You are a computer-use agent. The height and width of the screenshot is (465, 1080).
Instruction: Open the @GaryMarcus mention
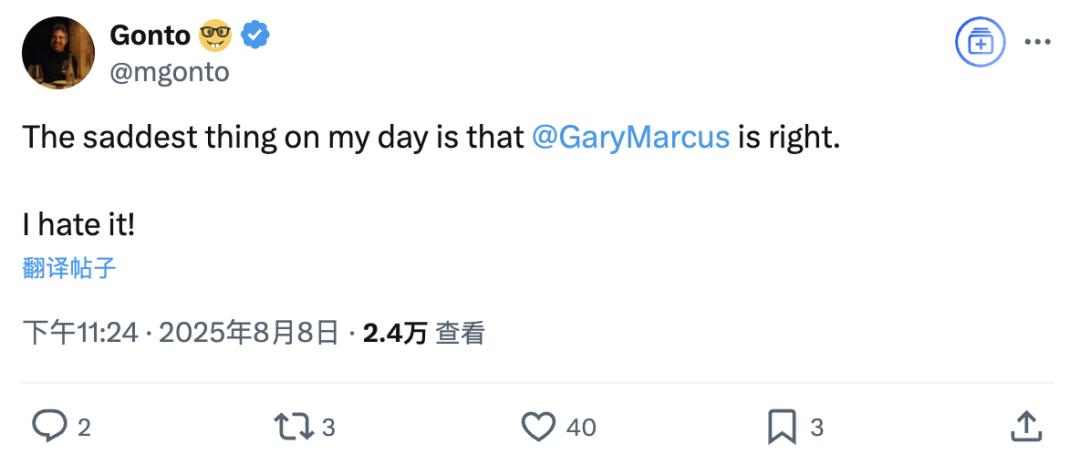(x=631, y=137)
